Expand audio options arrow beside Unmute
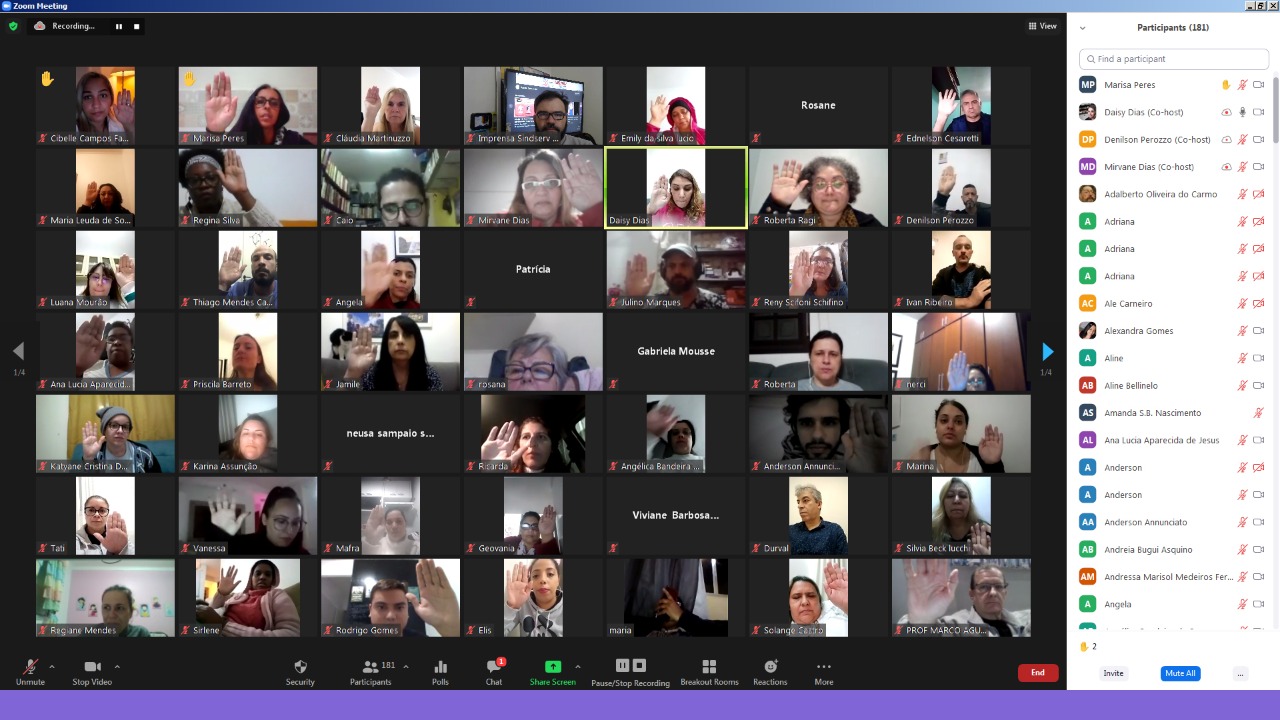Viewport: 1280px width, 720px height. [x=52, y=666]
